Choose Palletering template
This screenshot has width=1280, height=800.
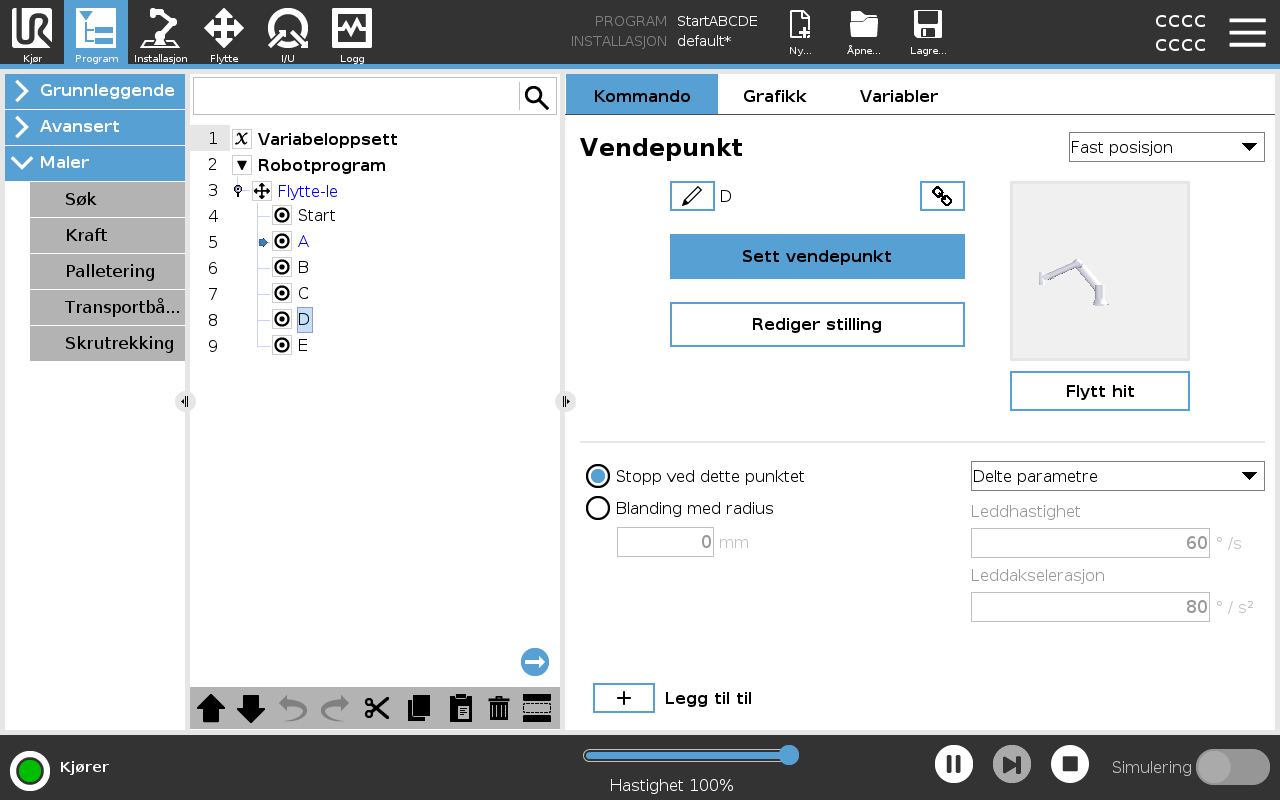(x=108, y=271)
